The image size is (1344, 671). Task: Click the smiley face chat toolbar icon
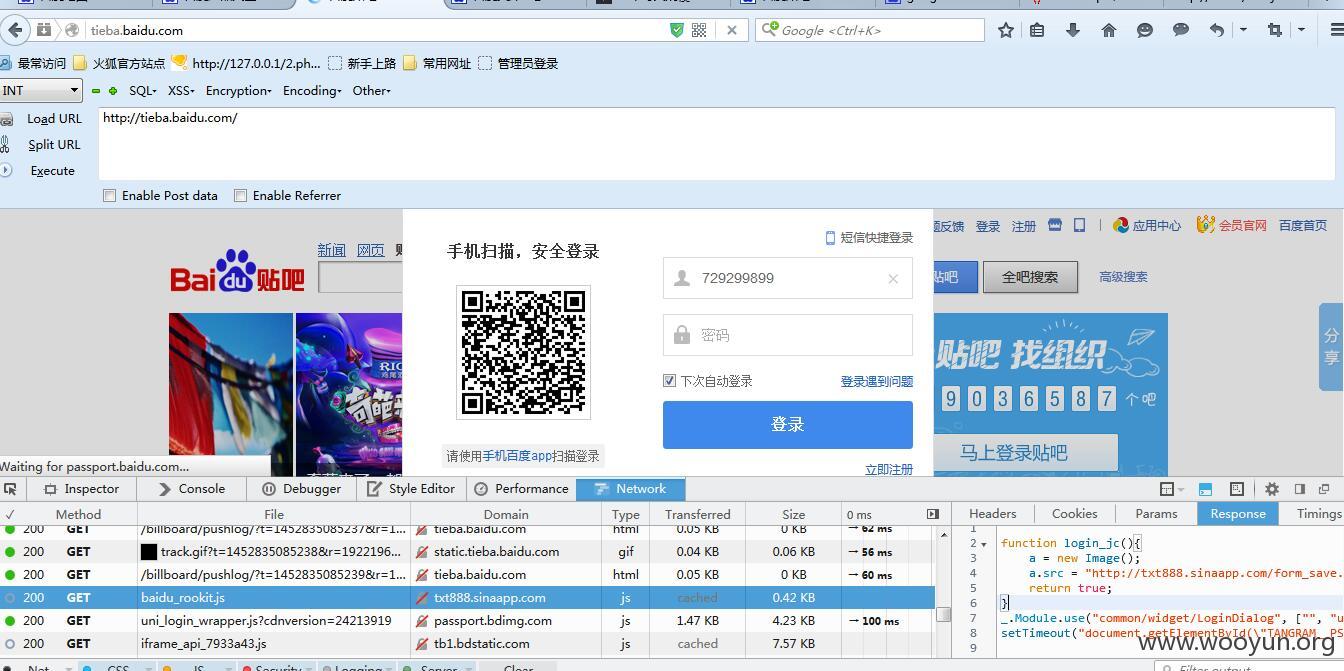click(x=1145, y=30)
